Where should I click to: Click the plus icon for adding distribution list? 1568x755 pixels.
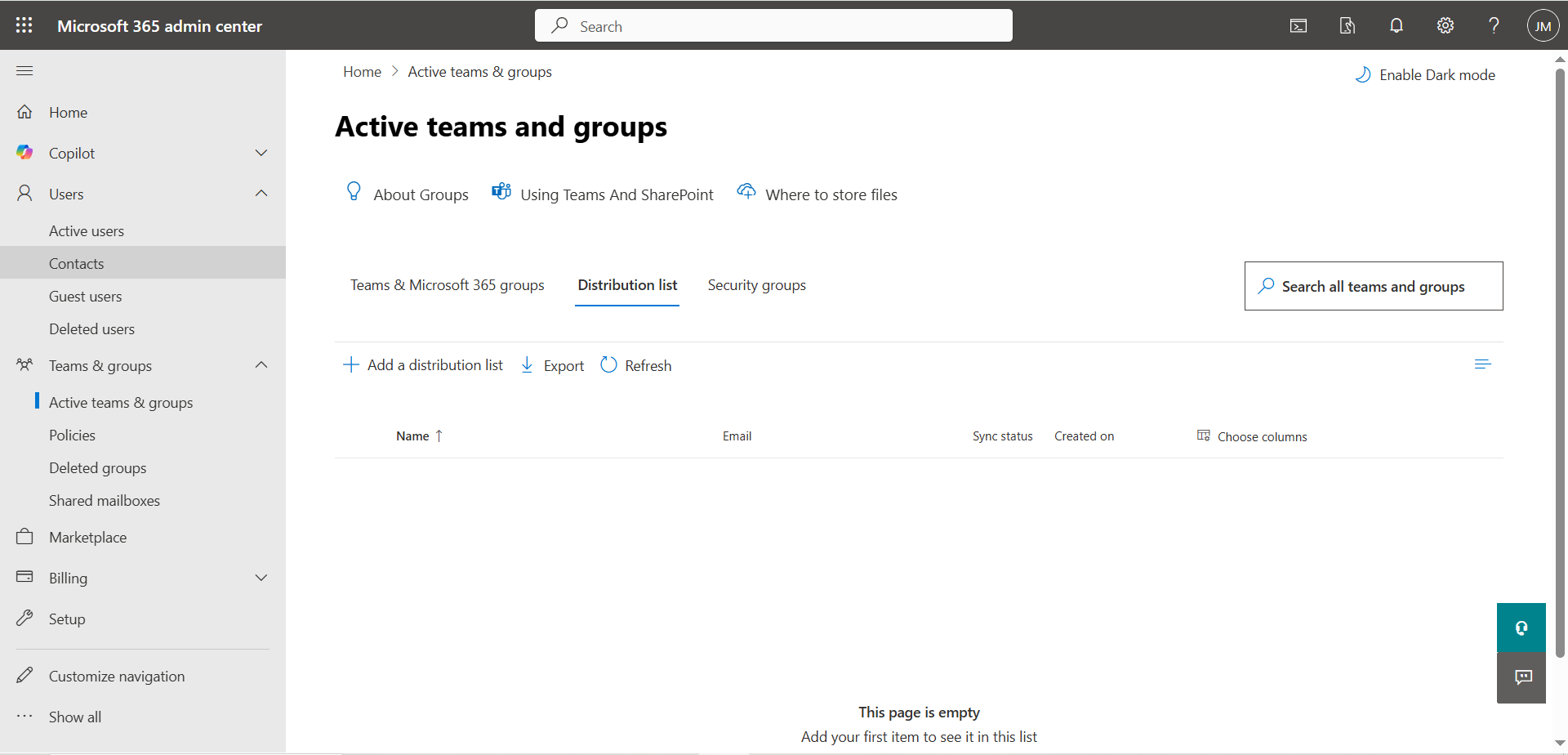click(350, 364)
